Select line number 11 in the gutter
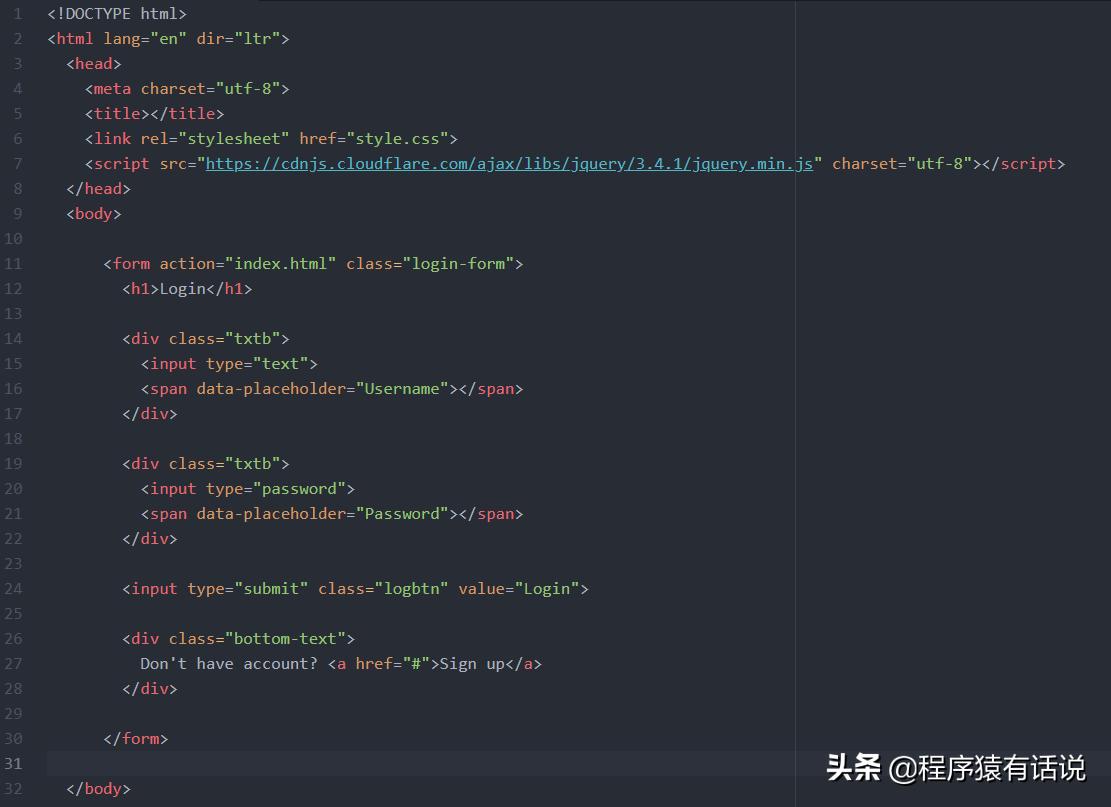1111x807 pixels. pos(14,263)
